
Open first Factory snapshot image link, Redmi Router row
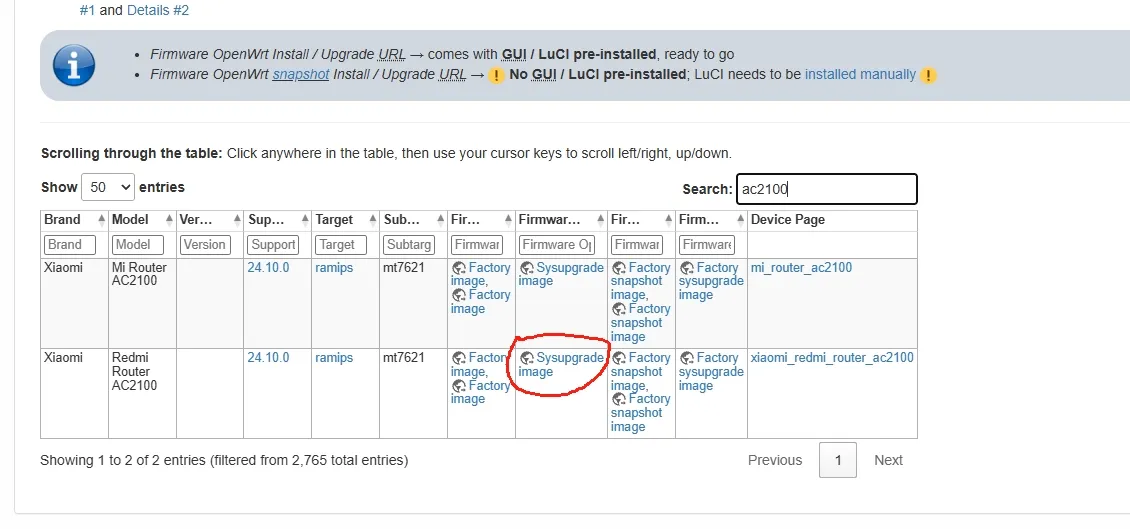click(x=640, y=371)
